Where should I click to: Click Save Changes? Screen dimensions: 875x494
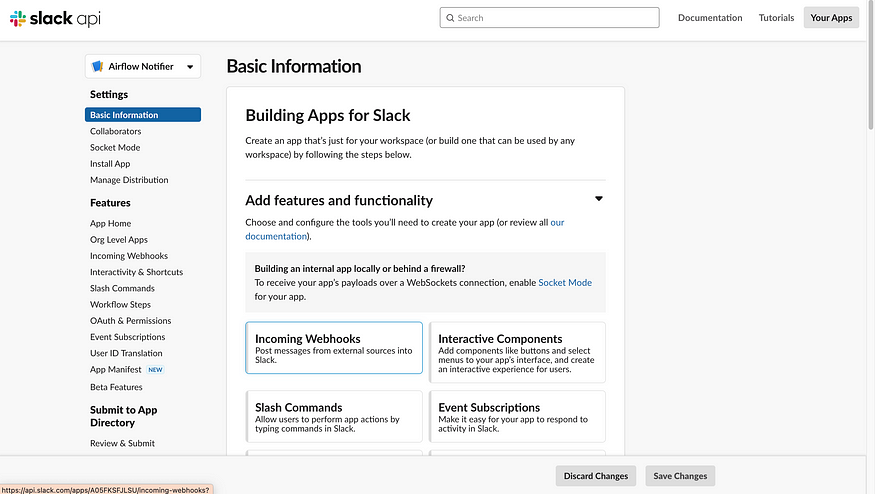coord(680,476)
